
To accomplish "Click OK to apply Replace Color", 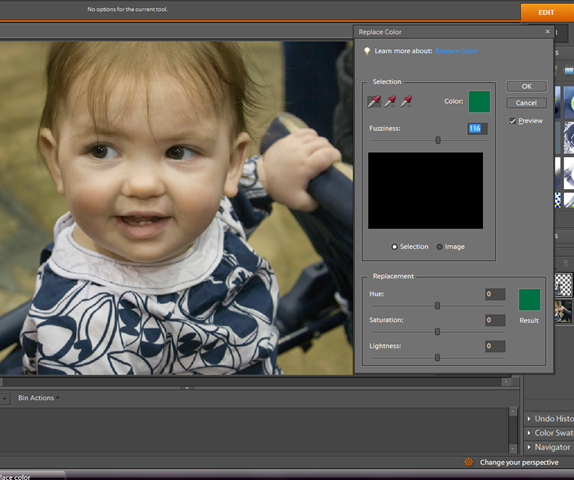I will pos(526,86).
